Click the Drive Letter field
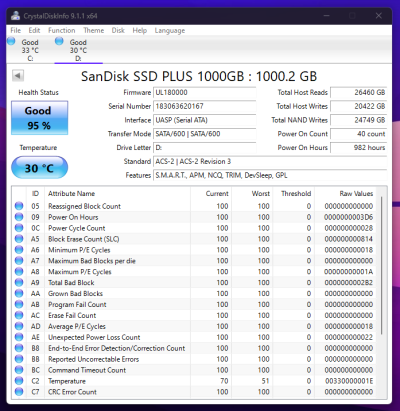Viewport: 400px width, 411px height. point(204,148)
